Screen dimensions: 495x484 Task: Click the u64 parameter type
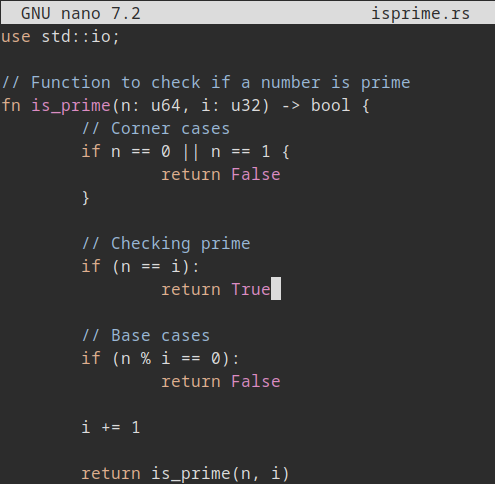[x=166, y=106]
